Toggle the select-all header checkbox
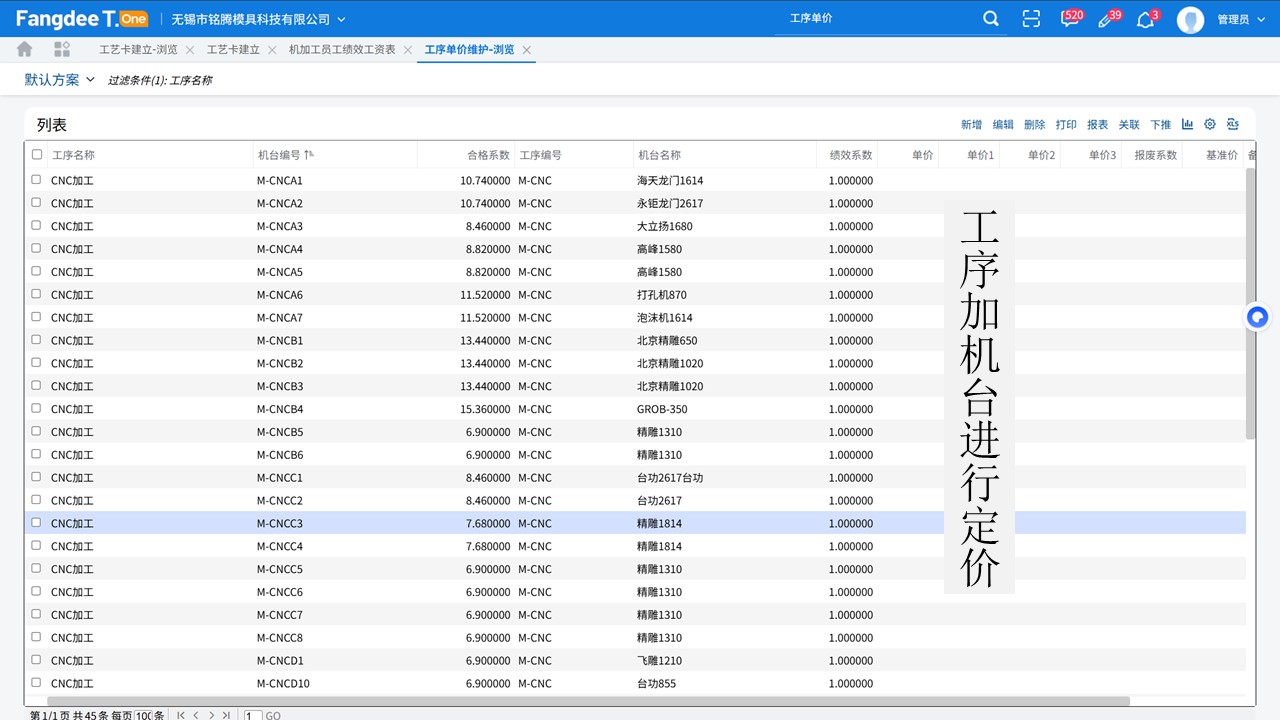This screenshot has width=1280, height=720. pyautogui.click(x=37, y=155)
